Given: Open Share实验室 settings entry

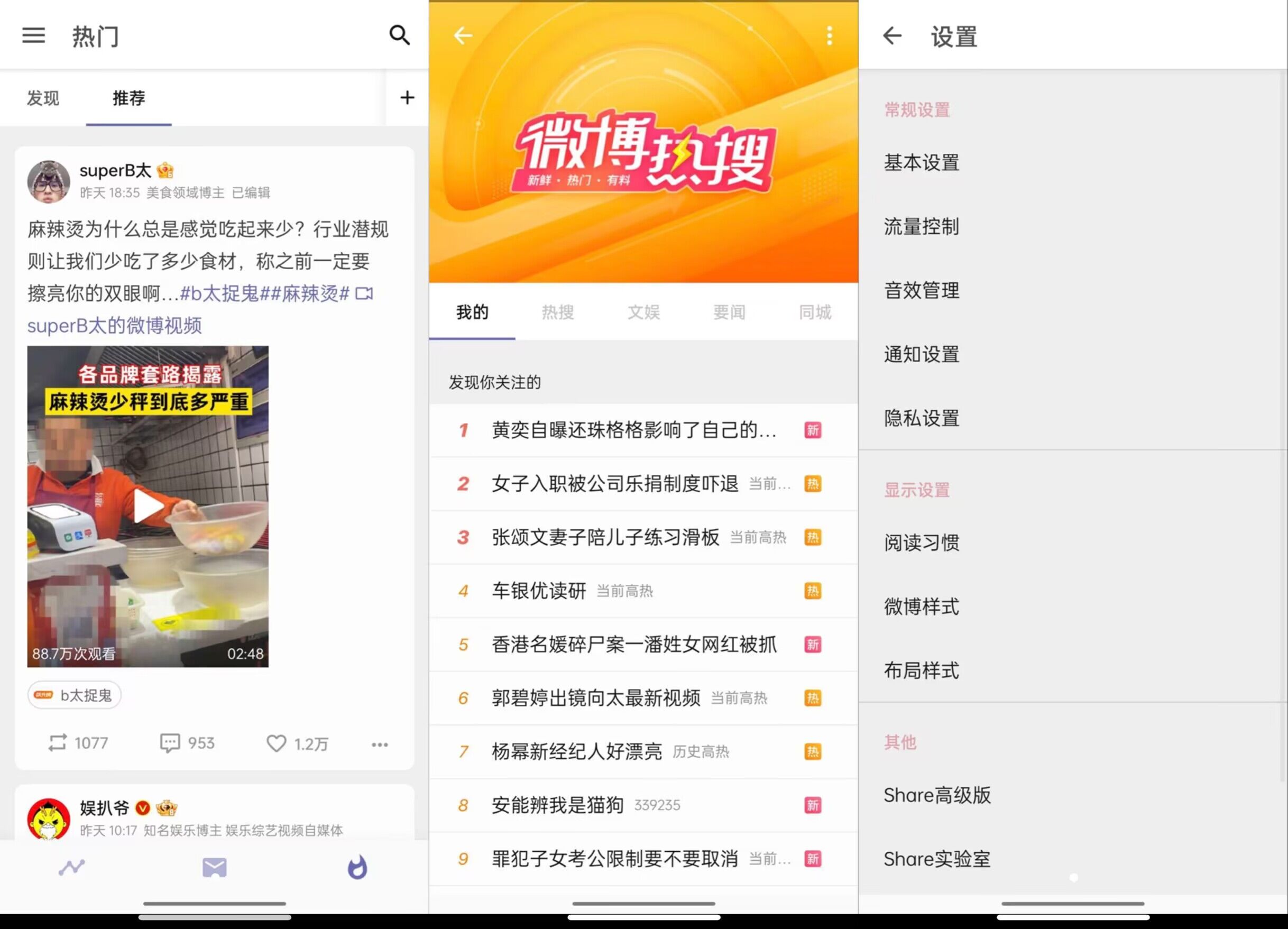Looking at the screenshot, I should click(x=936, y=859).
